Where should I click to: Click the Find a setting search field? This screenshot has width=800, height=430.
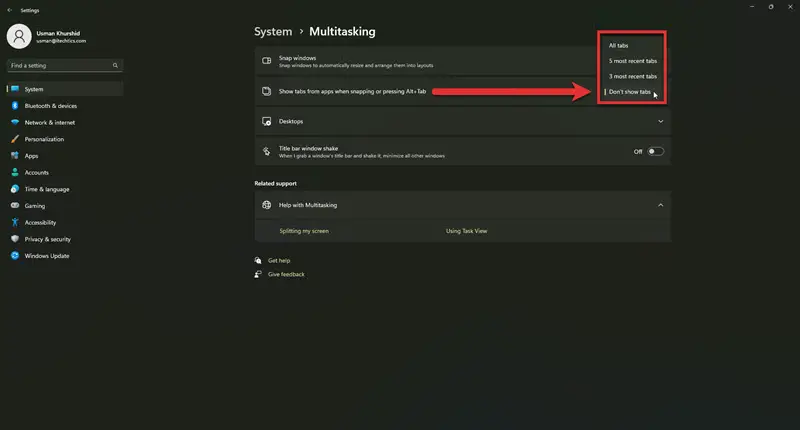click(x=65, y=65)
